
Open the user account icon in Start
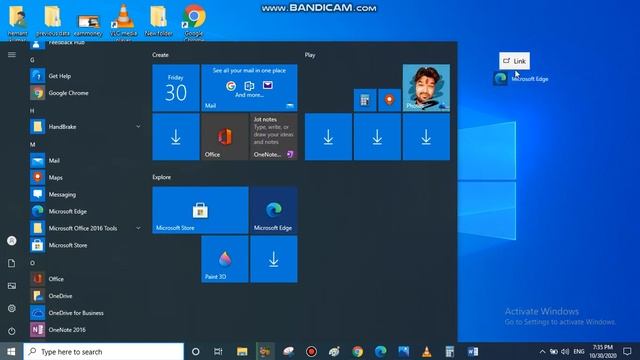coord(12,241)
